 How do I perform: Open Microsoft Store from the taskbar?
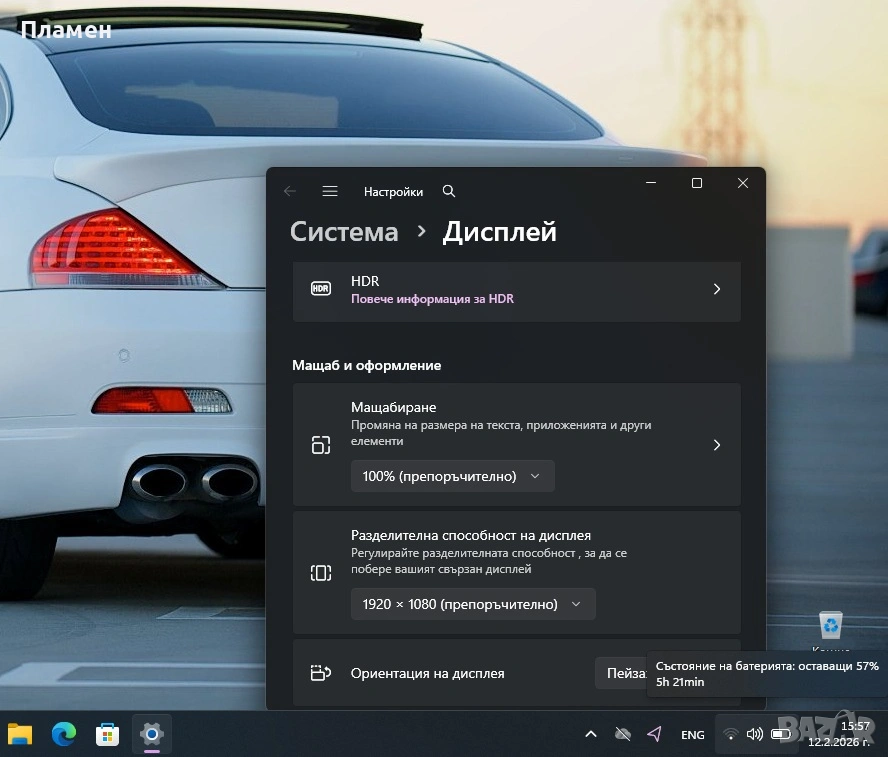[x=107, y=734]
